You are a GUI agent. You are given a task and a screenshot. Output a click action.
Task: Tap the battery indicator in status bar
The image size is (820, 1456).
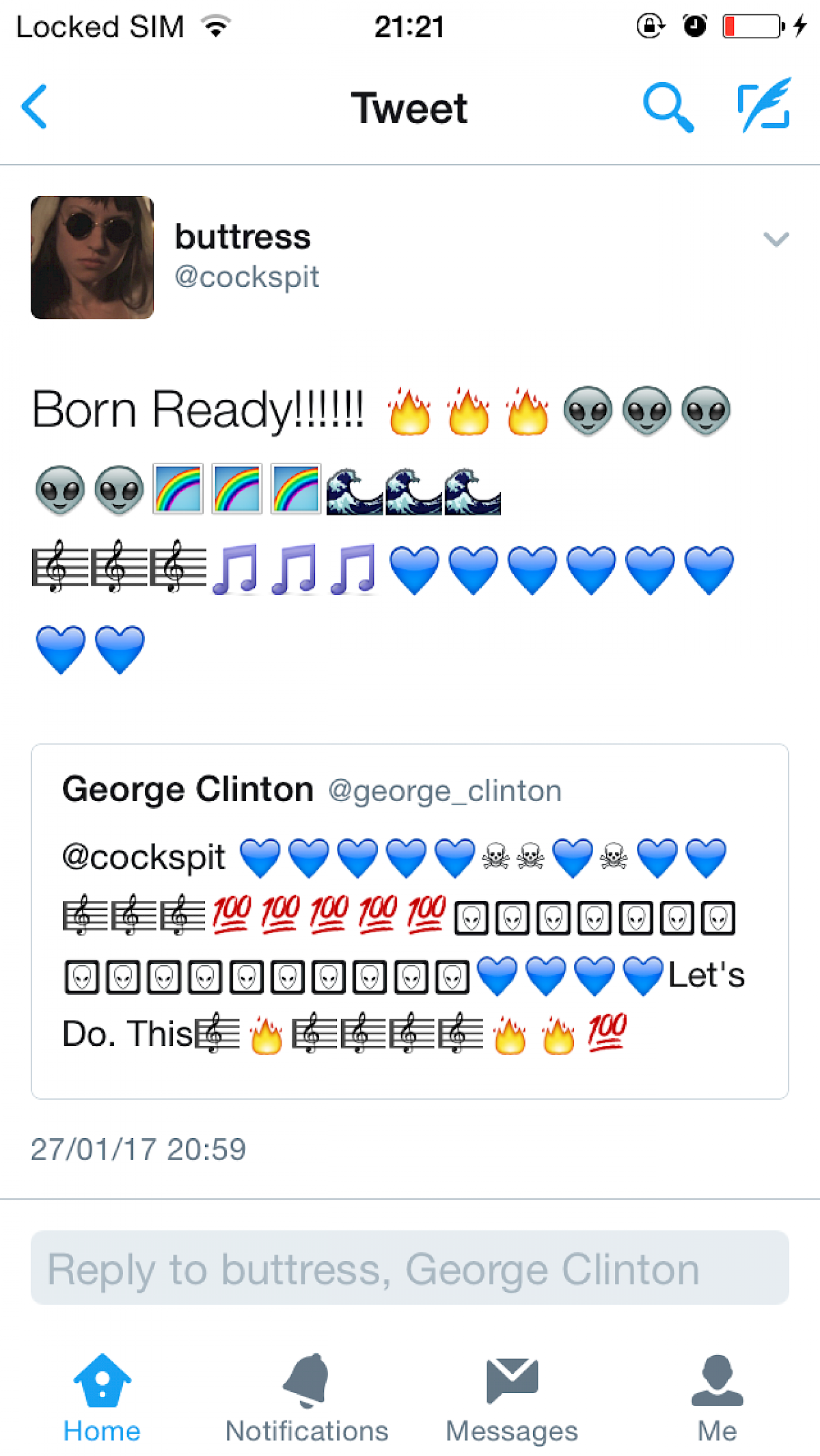pos(753,27)
